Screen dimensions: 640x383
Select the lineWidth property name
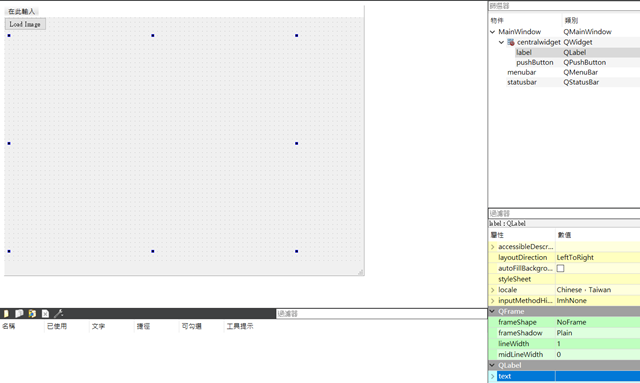tap(513, 344)
